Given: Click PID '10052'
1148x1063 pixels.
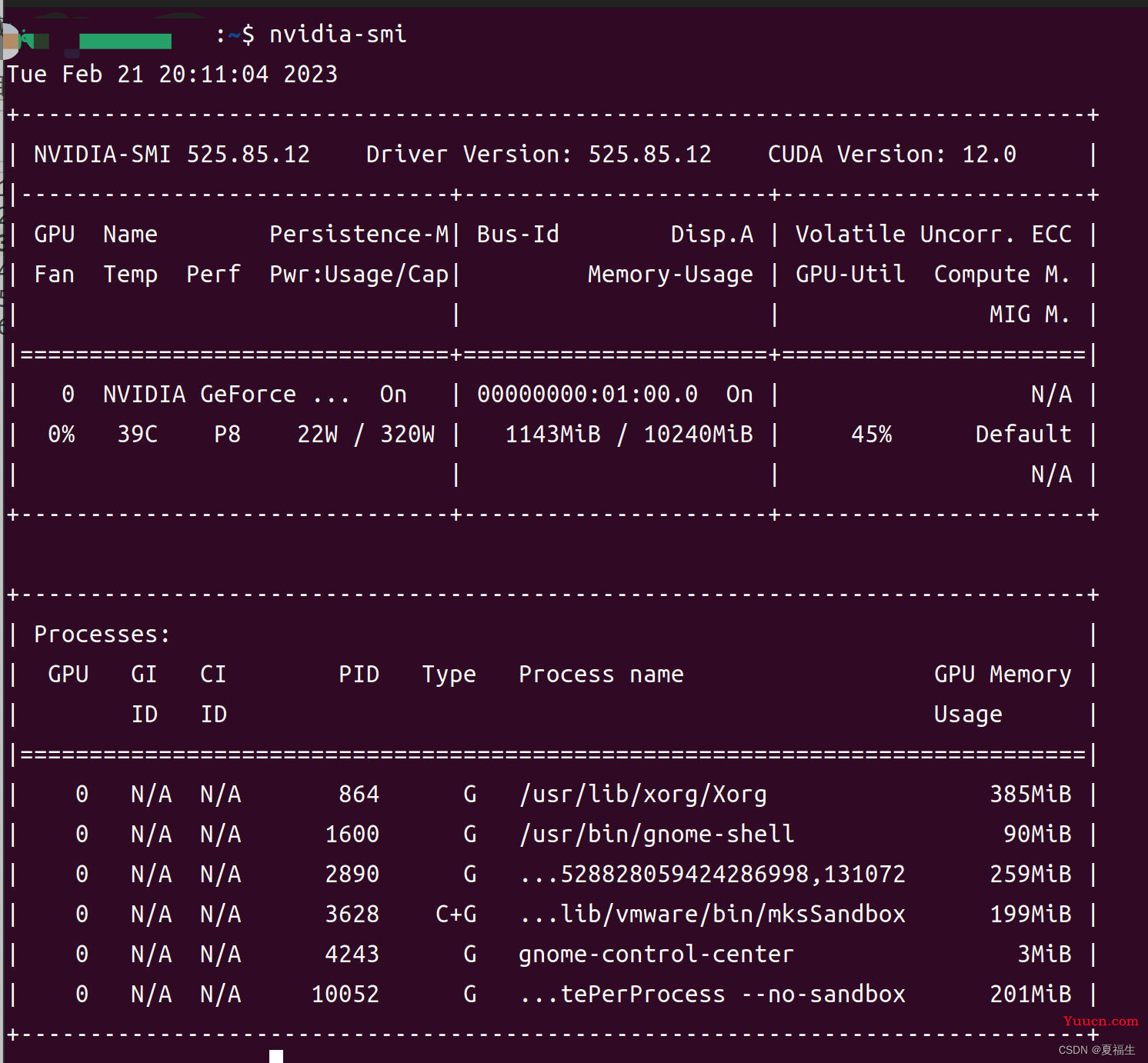Looking at the screenshot, I should [x=345, y=994].
